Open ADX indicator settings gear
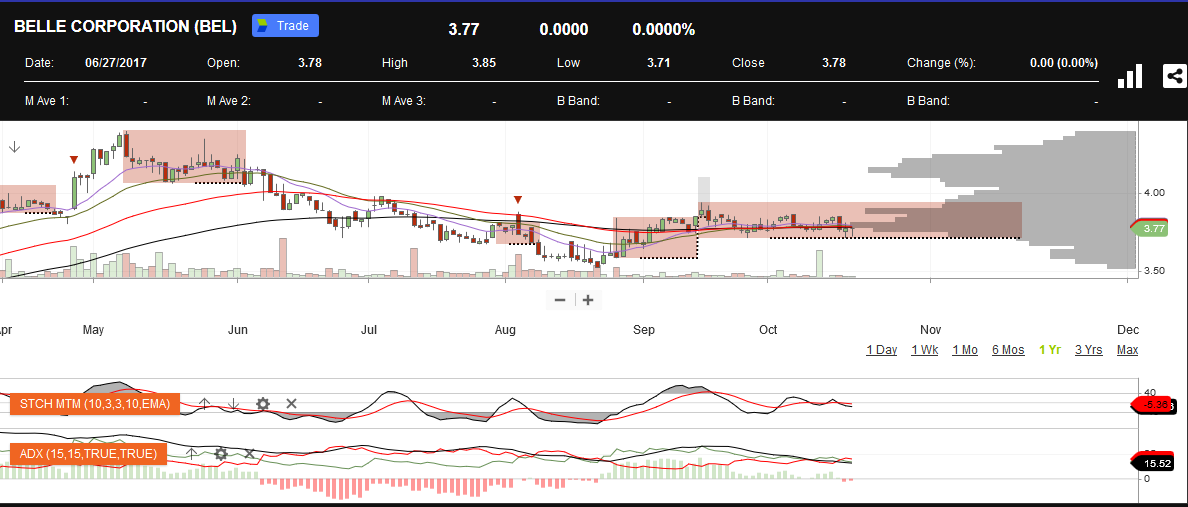Image resolution: width=1188 pixels, height=507 pixels. 220,454
